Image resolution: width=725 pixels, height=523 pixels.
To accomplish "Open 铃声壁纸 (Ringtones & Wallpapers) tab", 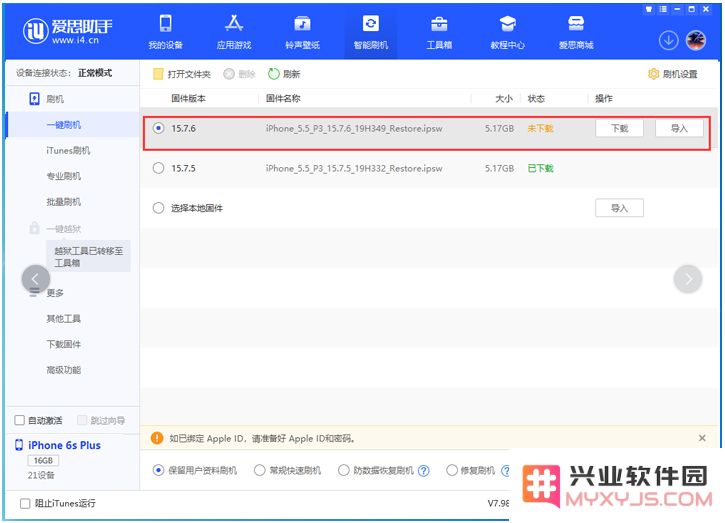I will click(x=302, y=31).
